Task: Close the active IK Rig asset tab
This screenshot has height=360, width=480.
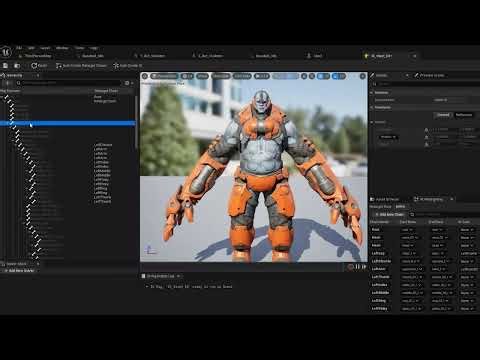Action: click(x=414, y=56)
